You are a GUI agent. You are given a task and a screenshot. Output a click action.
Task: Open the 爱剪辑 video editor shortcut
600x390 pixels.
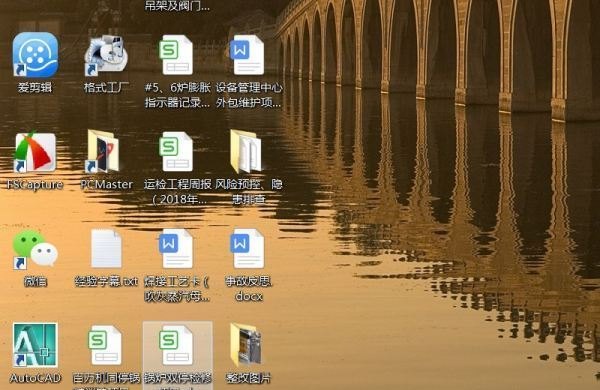click(35, 55)
